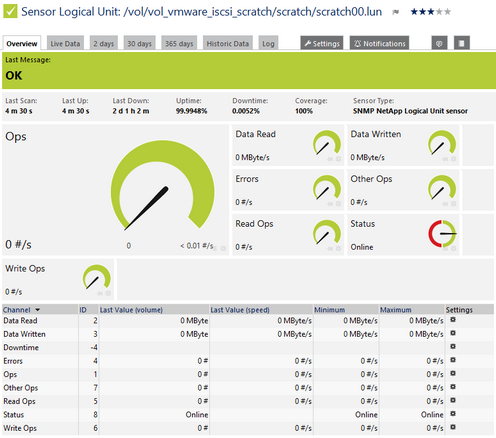Open the 30 days tab
Image resolution: width=496 pixels, height=438 pixels.
point(139,43)
